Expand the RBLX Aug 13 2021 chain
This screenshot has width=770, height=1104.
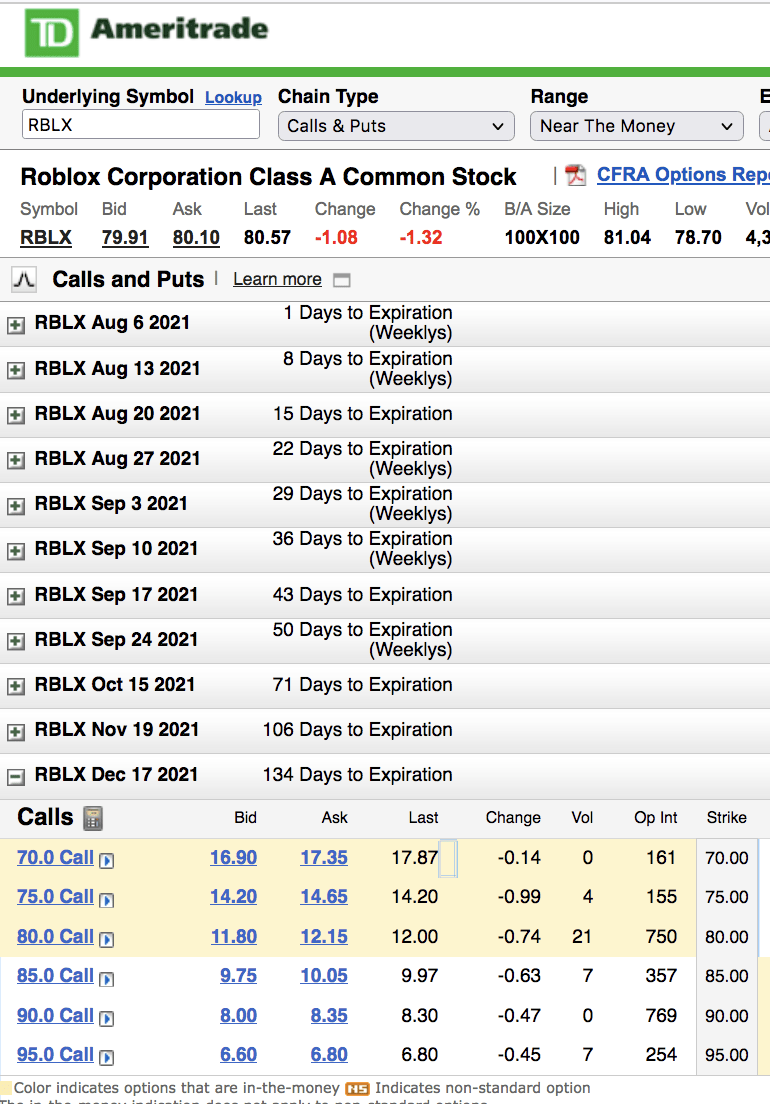click(15, 370)
